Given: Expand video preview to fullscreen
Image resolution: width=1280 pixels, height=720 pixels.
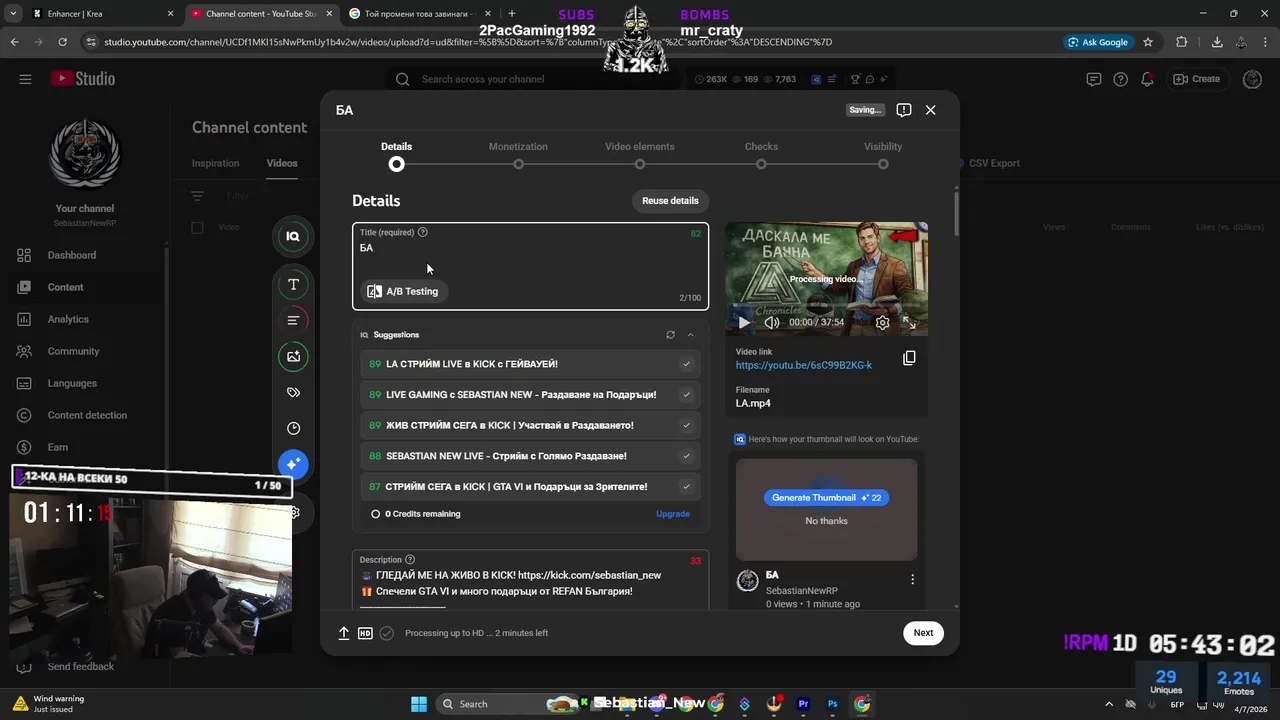Looking at the screenshot, I should click(909, 322).
